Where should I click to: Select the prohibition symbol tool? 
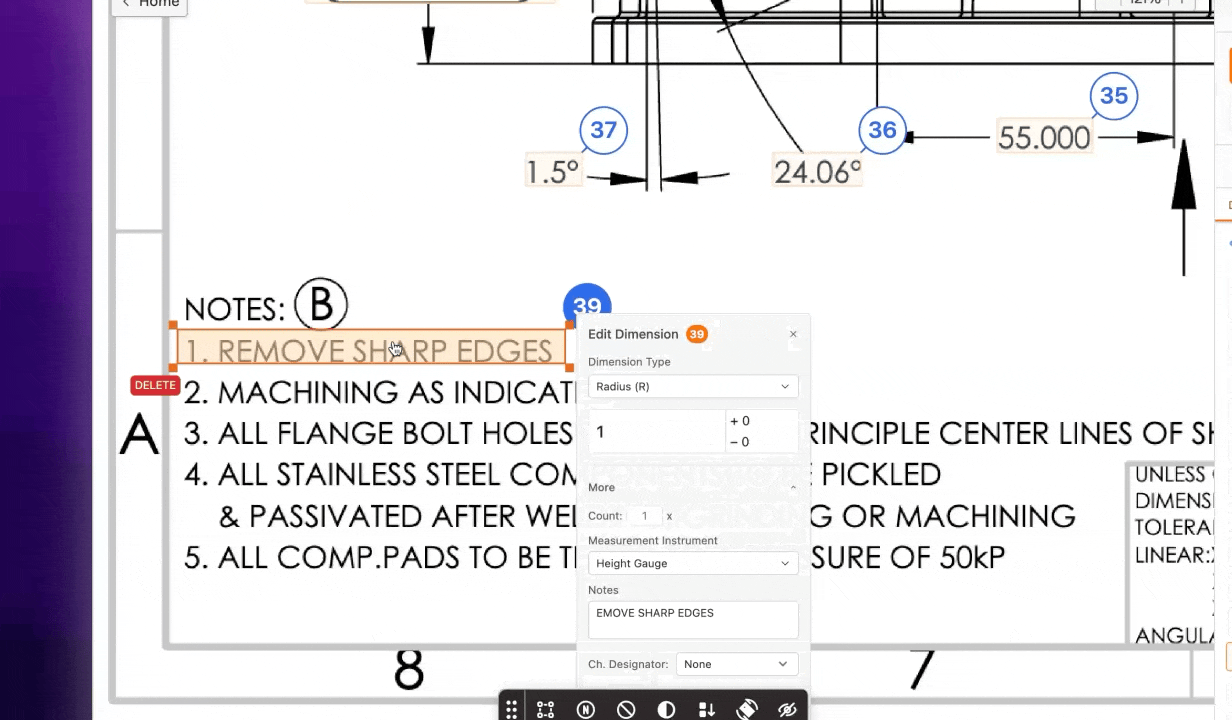pyautogui.click(x=626, y=708)
